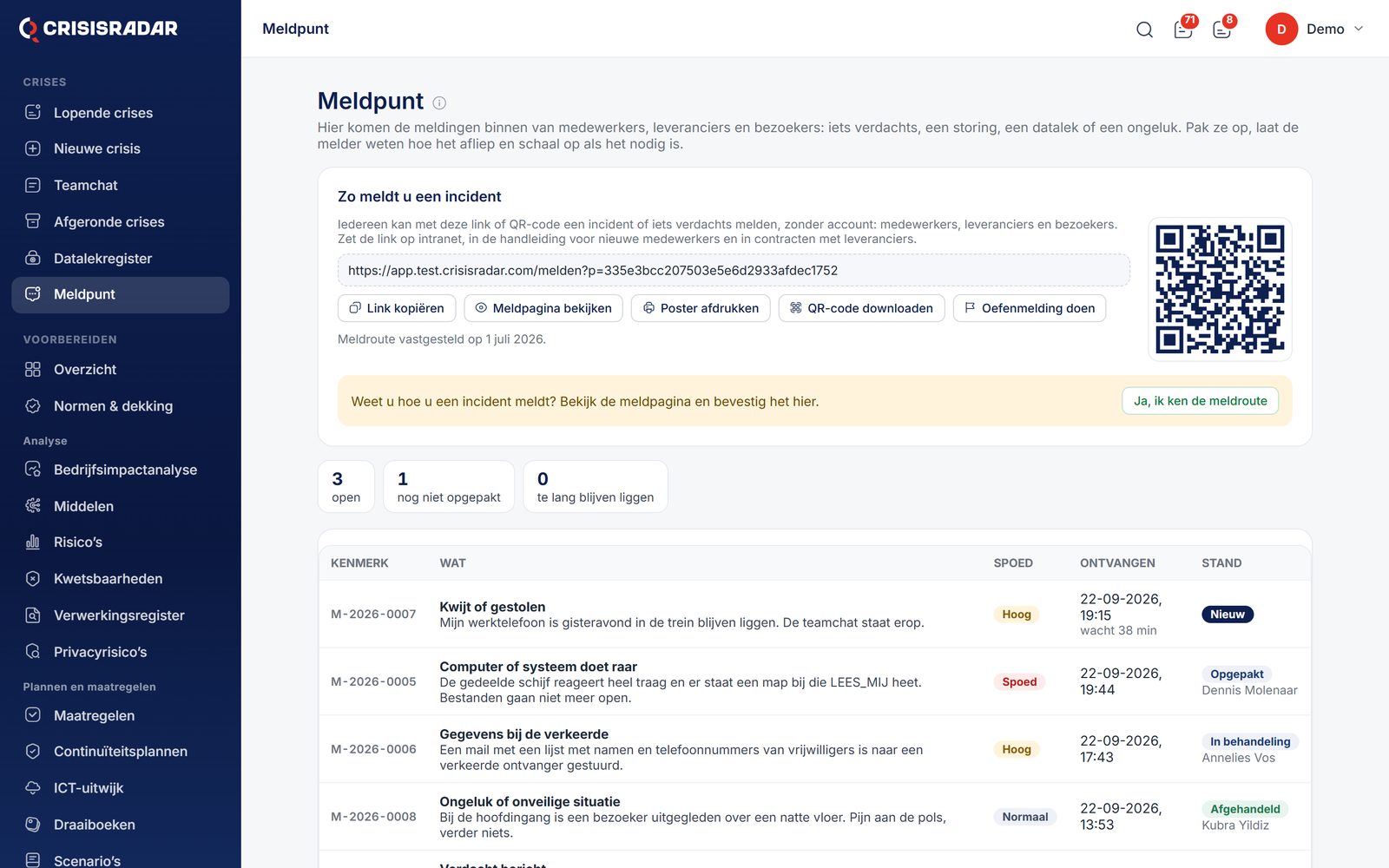
Task: Open the search magnifier icon
Action: 1144,30
